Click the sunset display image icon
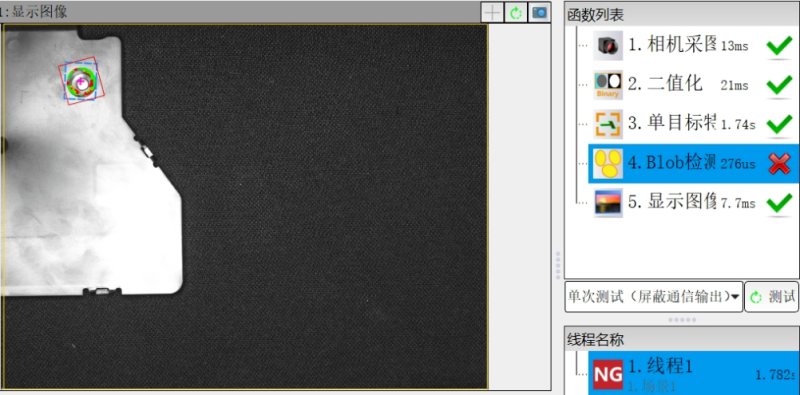This screenshot has width=800, height=395. (608, 203)
